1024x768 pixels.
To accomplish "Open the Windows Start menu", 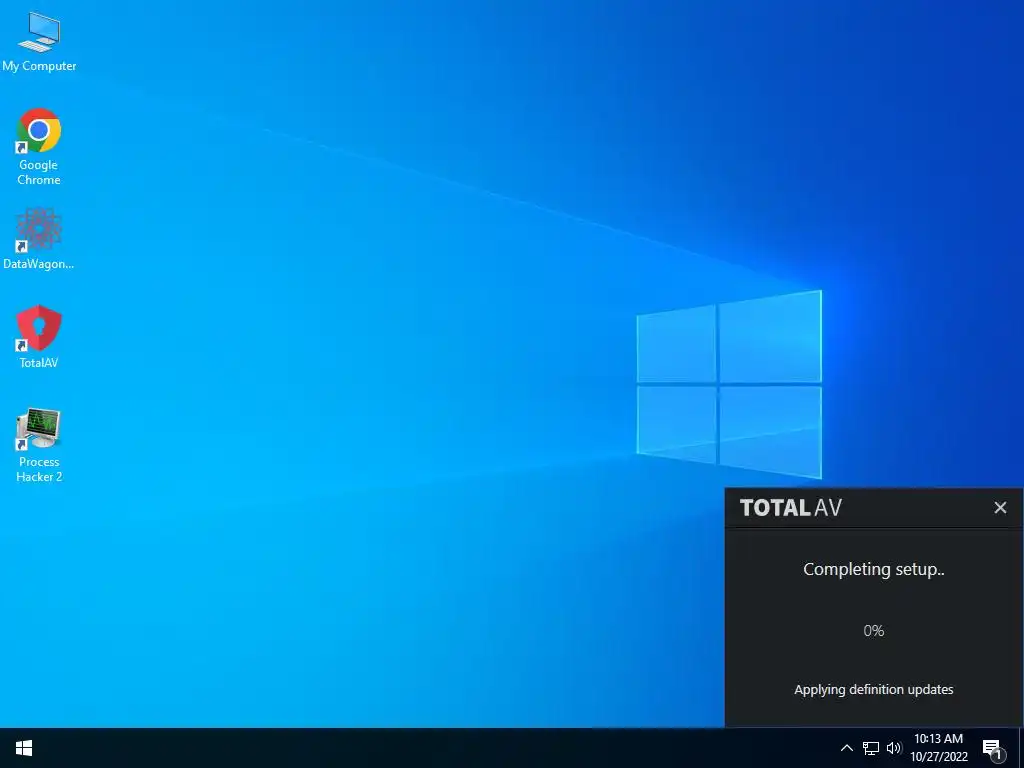I will click(x=24, y=748).
